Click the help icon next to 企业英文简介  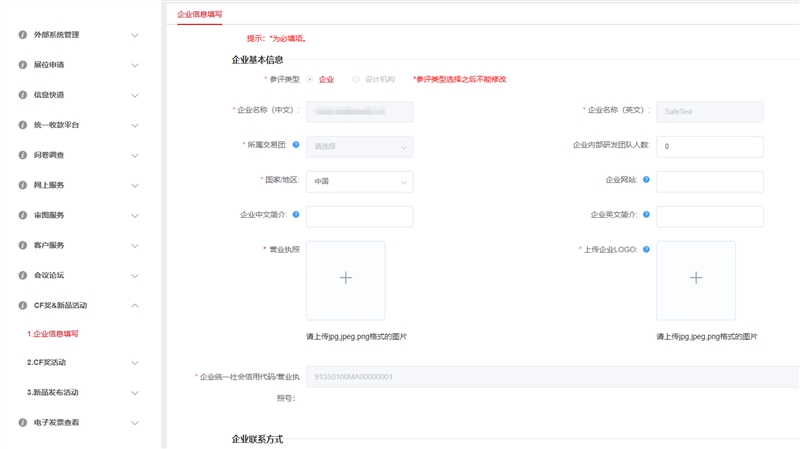646,215
